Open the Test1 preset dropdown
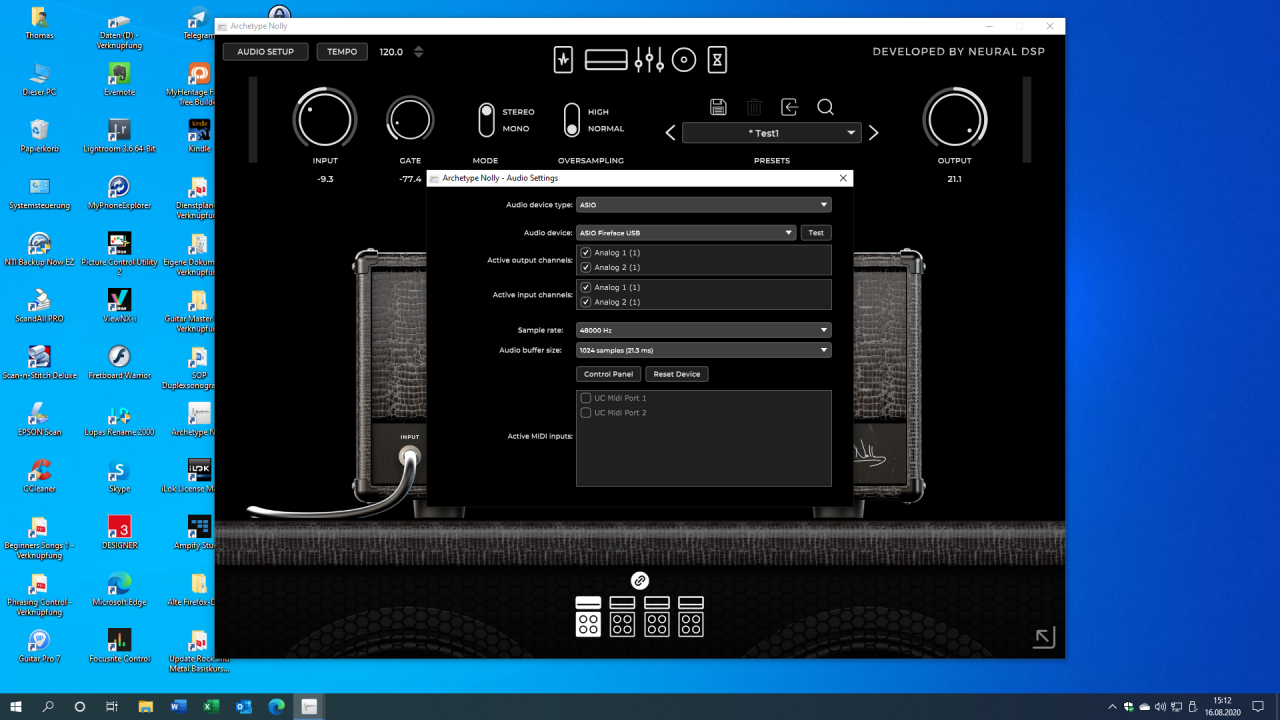The image size is (1280, 720). (x=772, y=133)
